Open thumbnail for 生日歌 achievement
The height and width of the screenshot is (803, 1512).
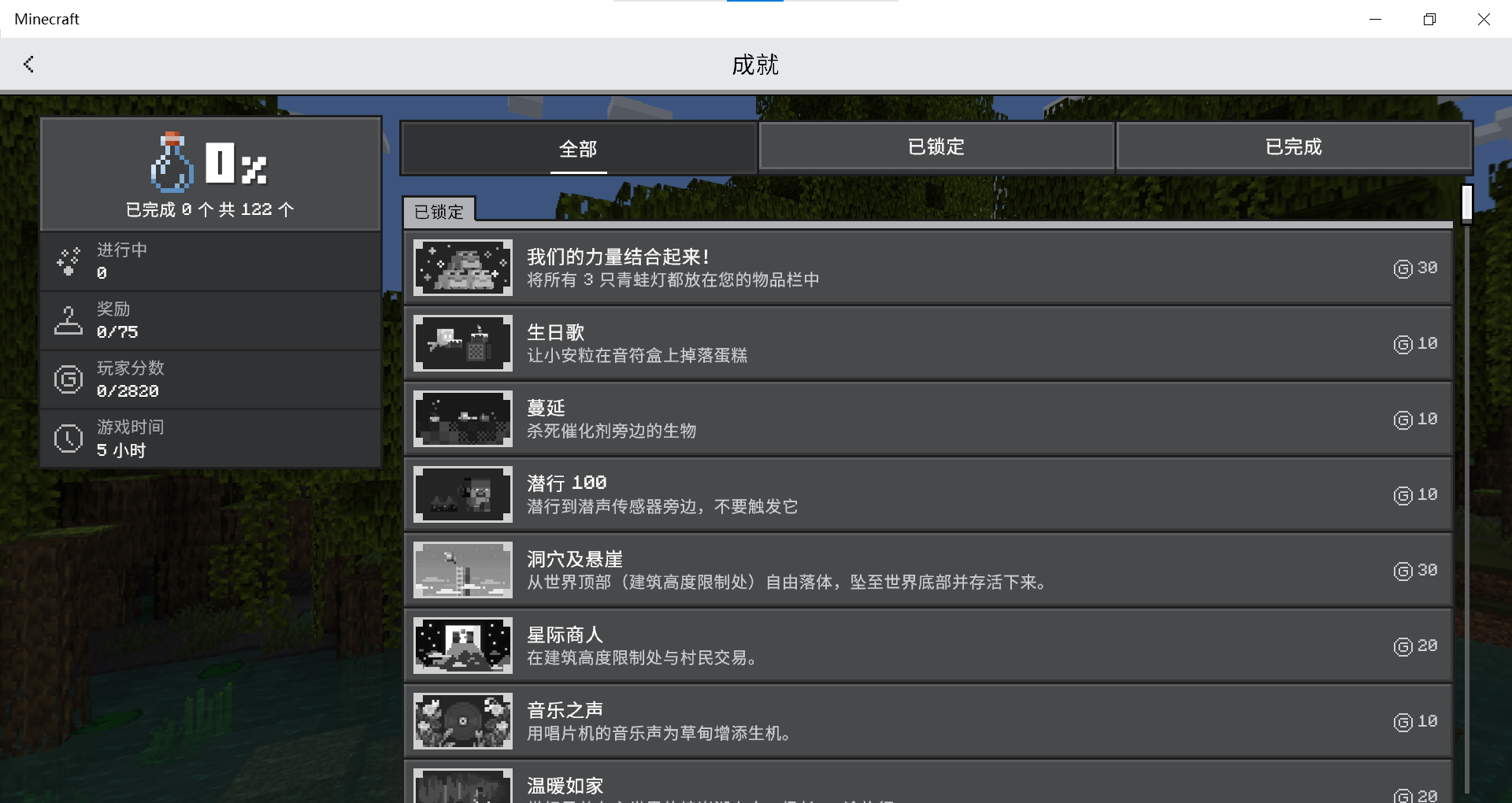pos(463,343)
